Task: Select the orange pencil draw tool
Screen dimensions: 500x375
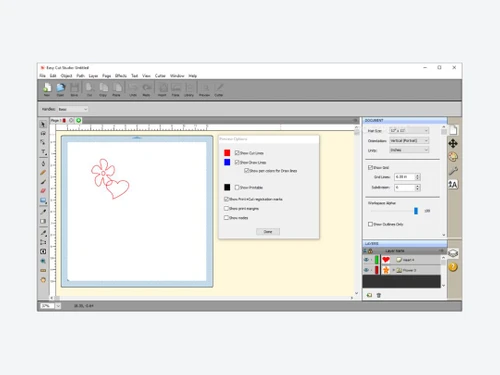Action: pos(43,173)
